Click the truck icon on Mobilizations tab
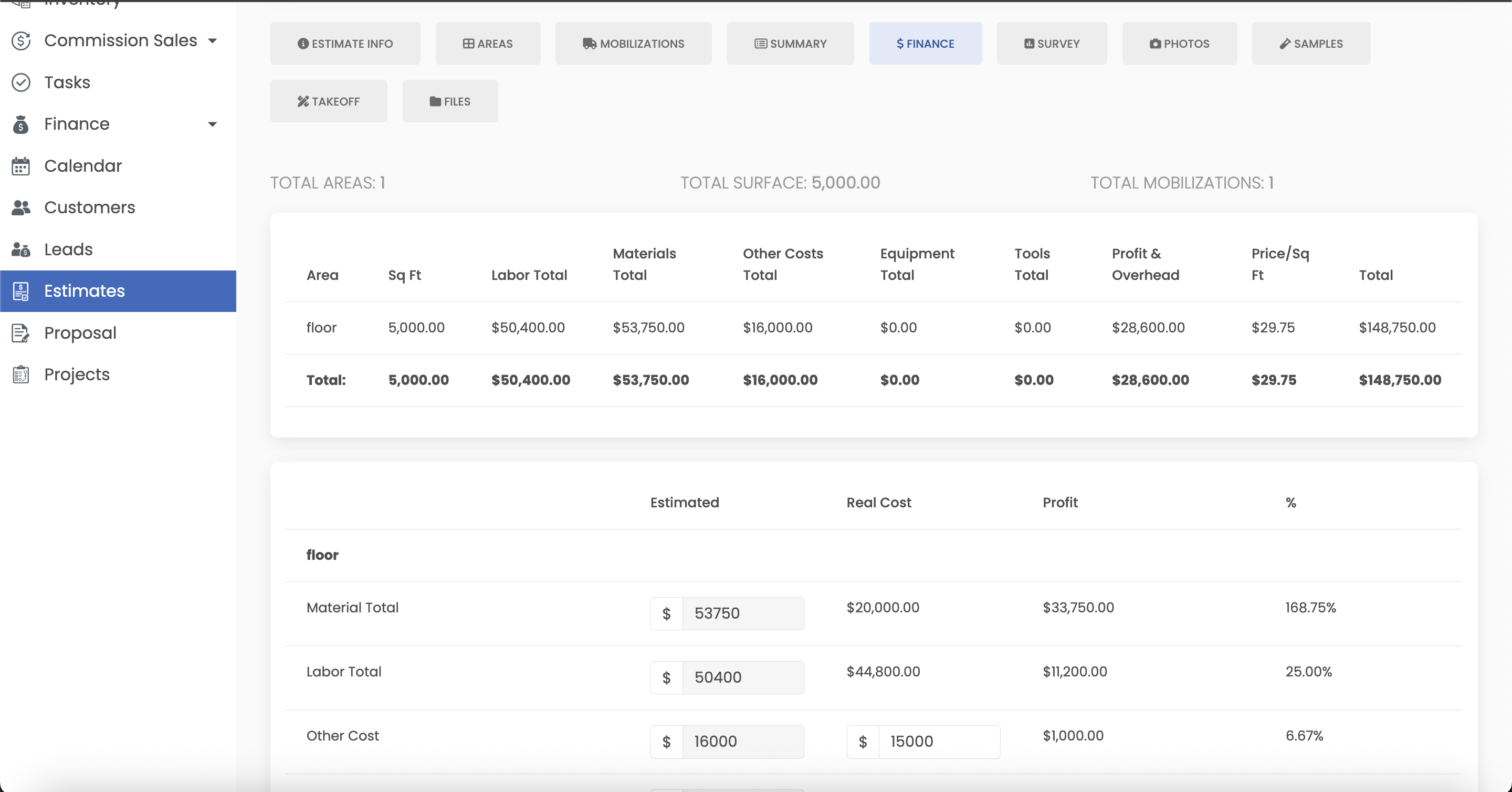The height and width of the screenshot is (792, 1512). click(590, 43)
